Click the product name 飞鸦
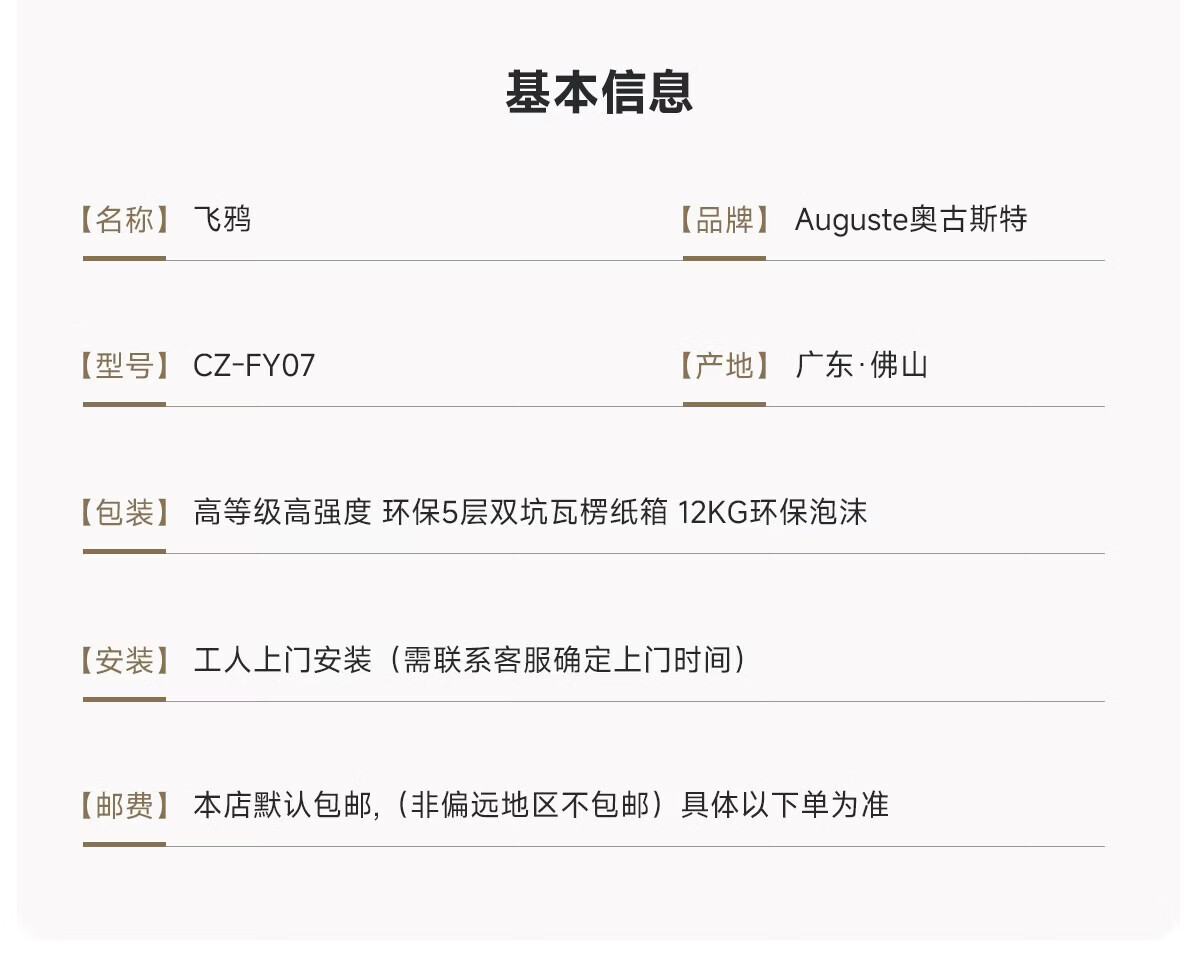 coord(222,220)
